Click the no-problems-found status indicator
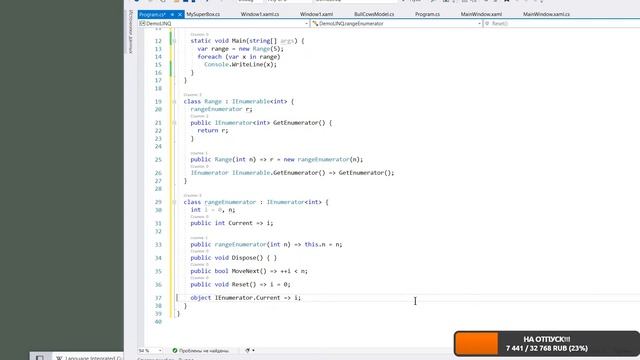 [x=200, y=350]
